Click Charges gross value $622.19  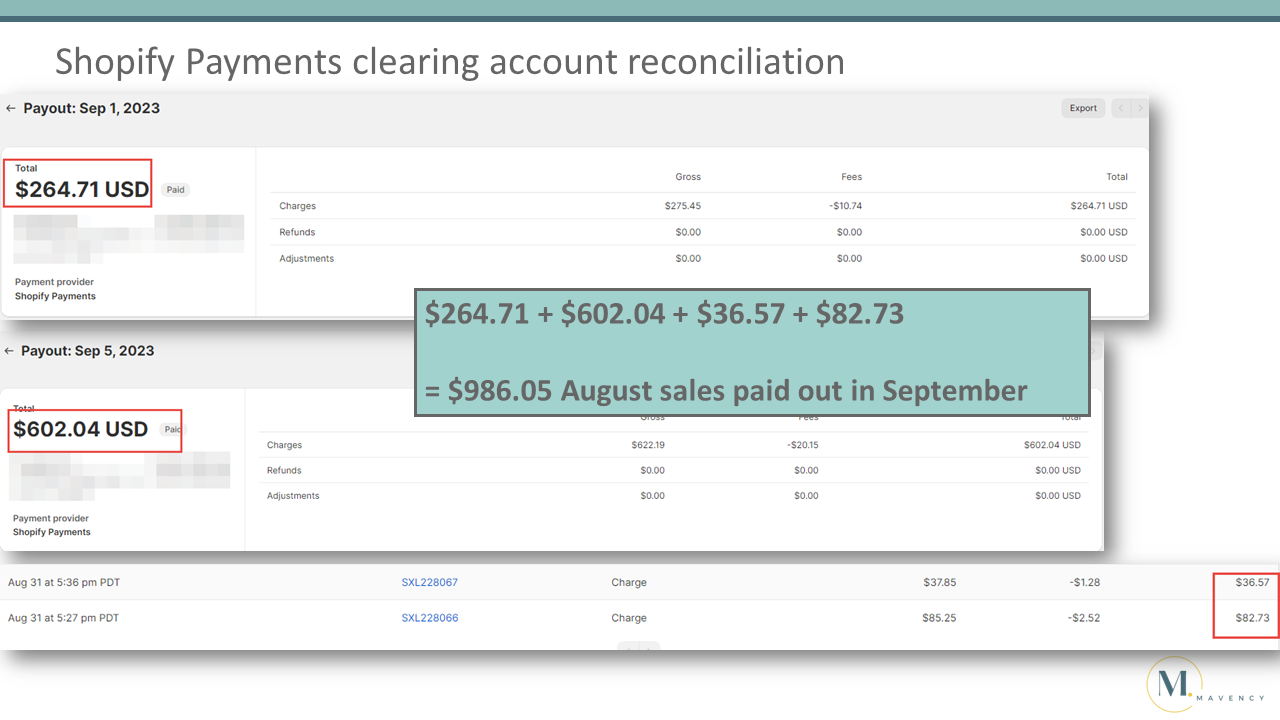pos(647,445)
